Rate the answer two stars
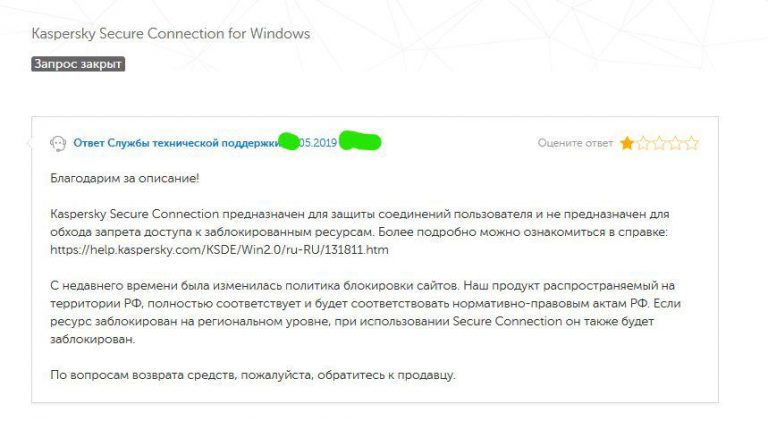Viewport: 768px width, 421px height. (x=643, y=143)
